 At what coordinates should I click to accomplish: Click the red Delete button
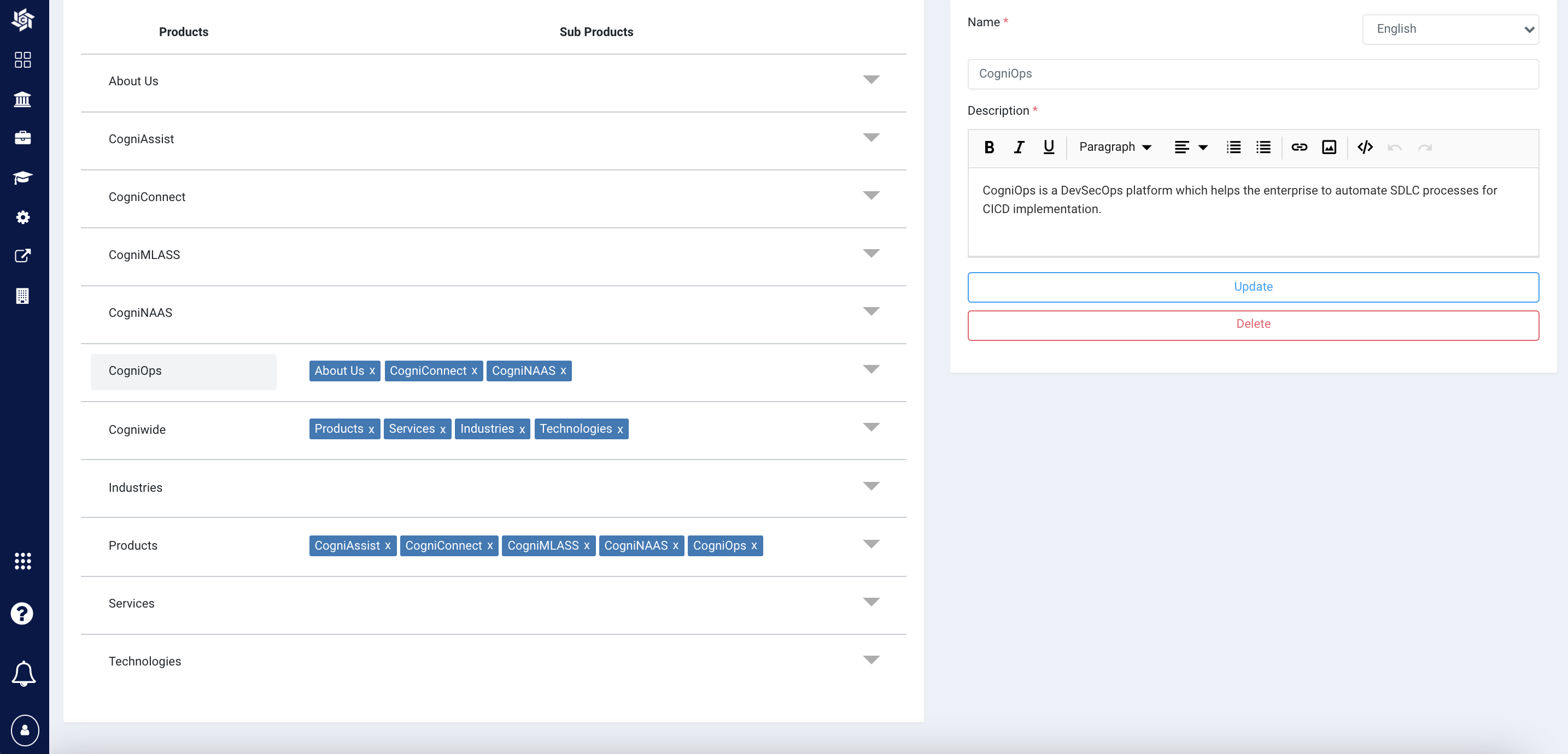(1253, 325)
